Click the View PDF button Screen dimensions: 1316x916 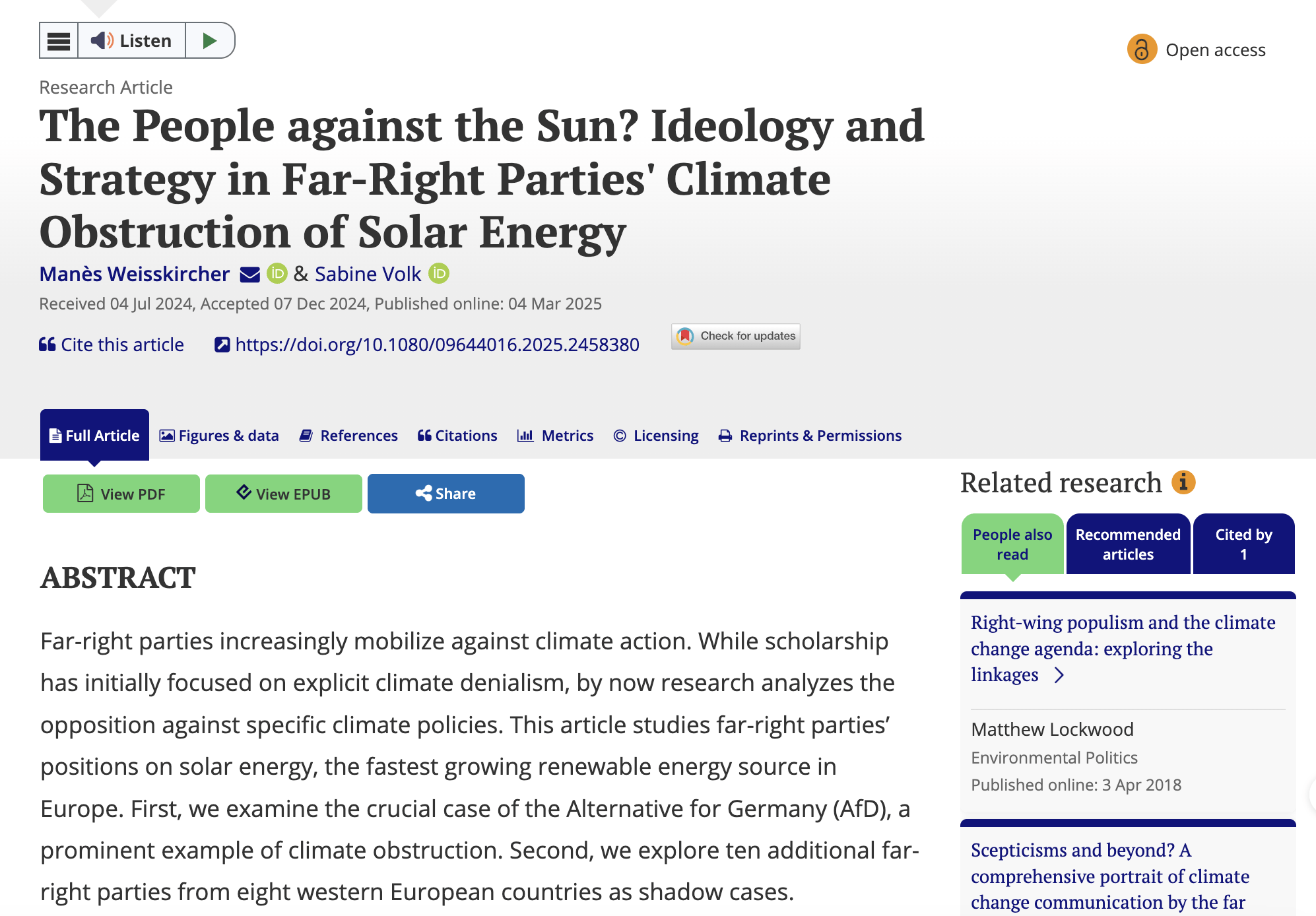(x=121, y=494)
